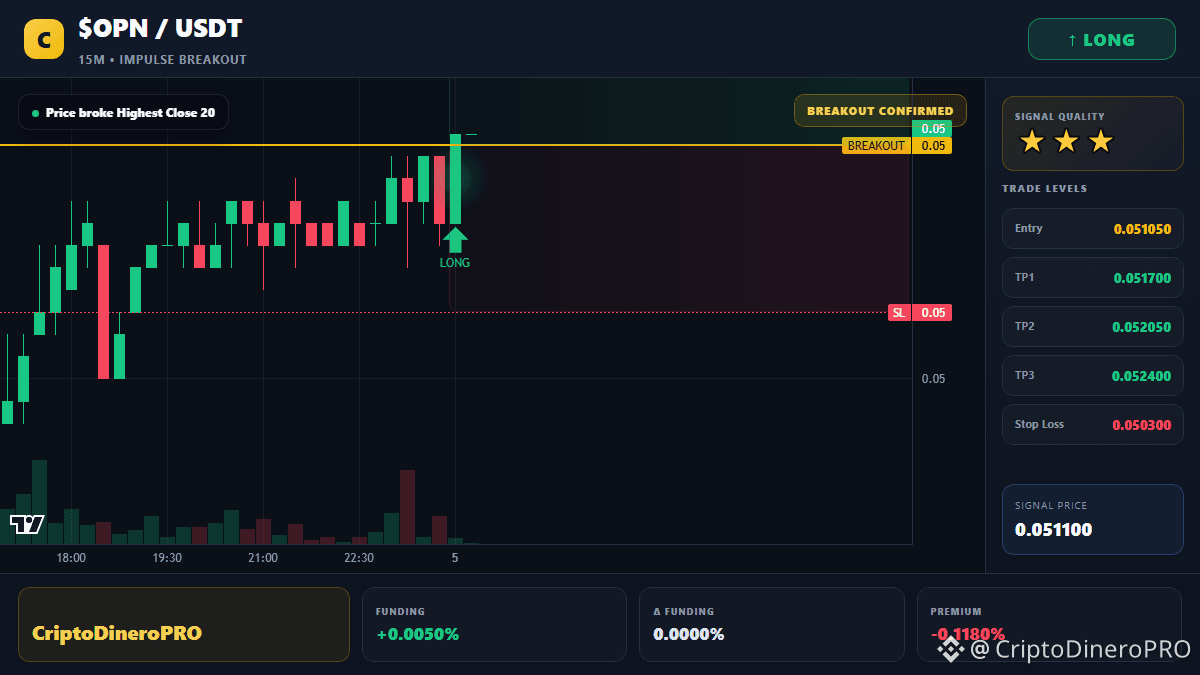Click the first signal quality star
Screen dimensions: 1200x675
[1032, 142]
